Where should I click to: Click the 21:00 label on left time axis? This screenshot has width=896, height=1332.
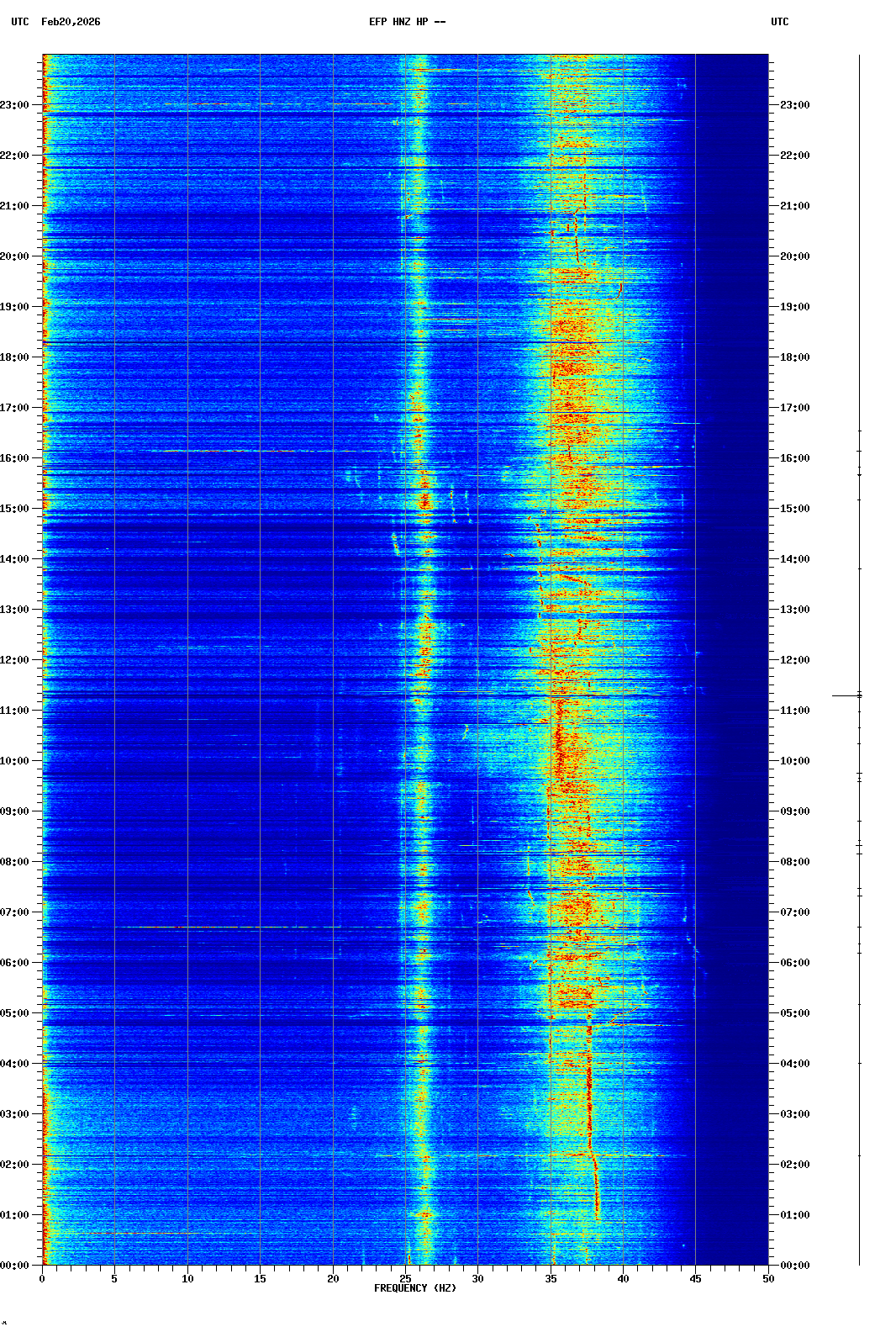(15, 206)
